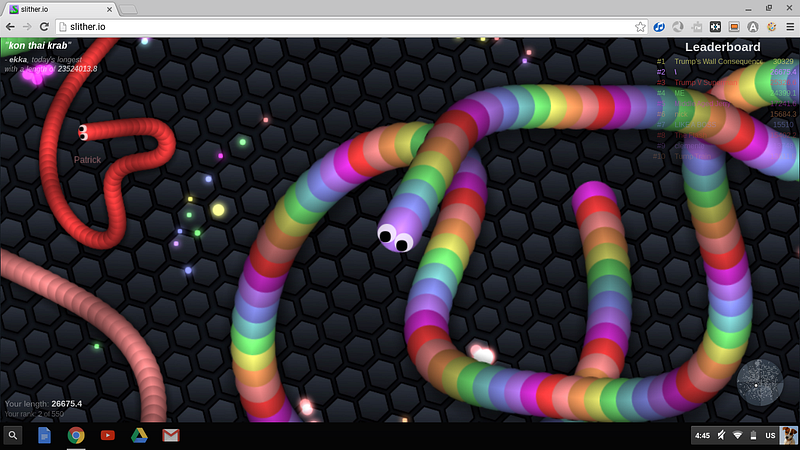Image resolution: width=800 pixels, height=450 pixels.
Task: Open the black square four-arrows extension
Action: point(715,27)
